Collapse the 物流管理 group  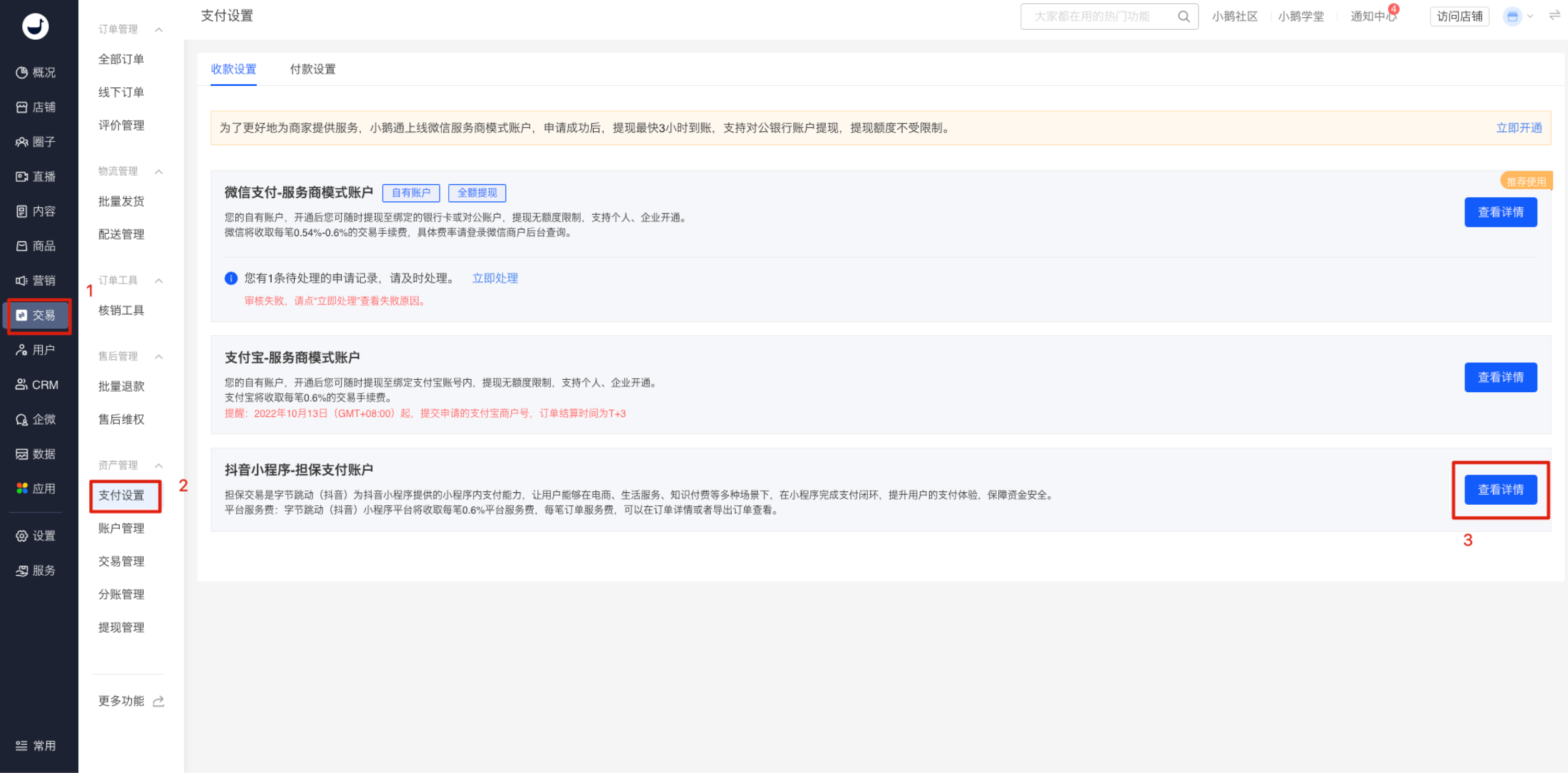159,172
